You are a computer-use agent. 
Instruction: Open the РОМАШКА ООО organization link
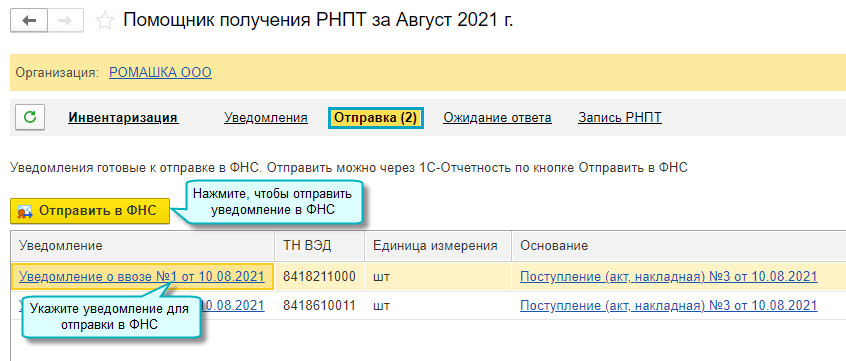(160, 72)
